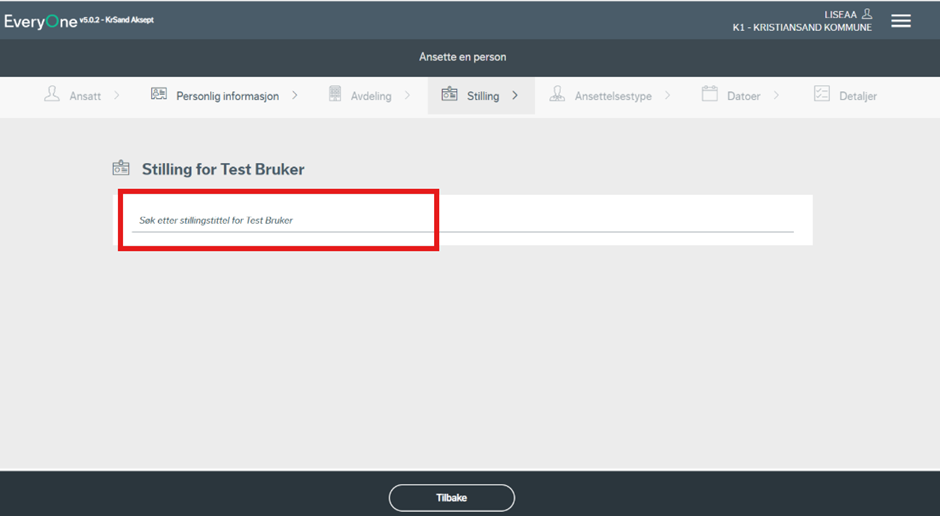Click the Datoer calendar icon
The height and width of the screenshot is (516, 940).
[x=710, y=95]
